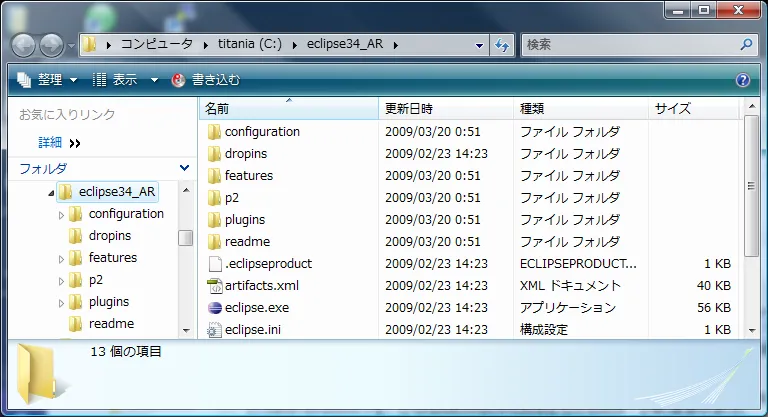The image size is (768, 417).
Task: Click the アプリケーション type cell of eclipse.exe
Action: click(x=568, y=308)
